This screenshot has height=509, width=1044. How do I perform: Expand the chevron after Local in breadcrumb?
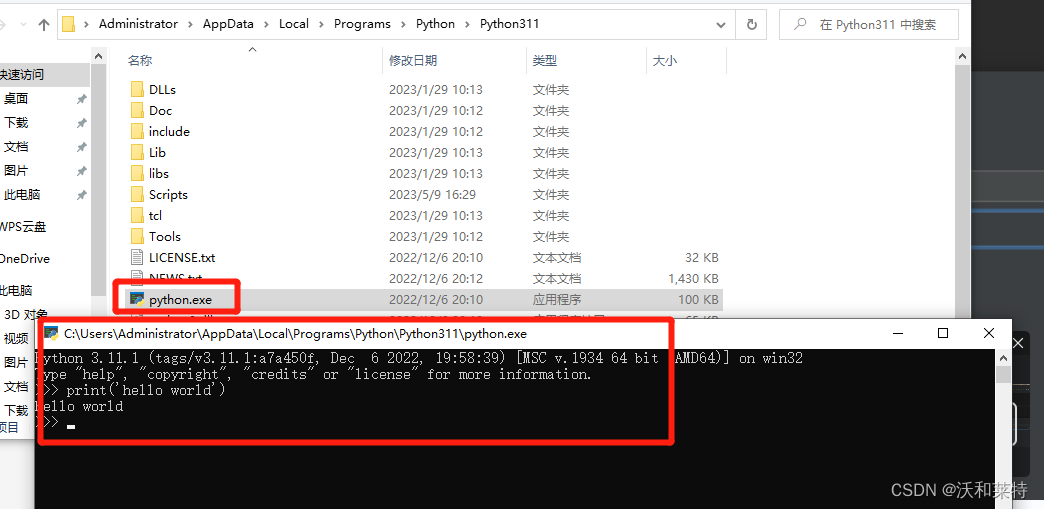(x=321, y=25)
